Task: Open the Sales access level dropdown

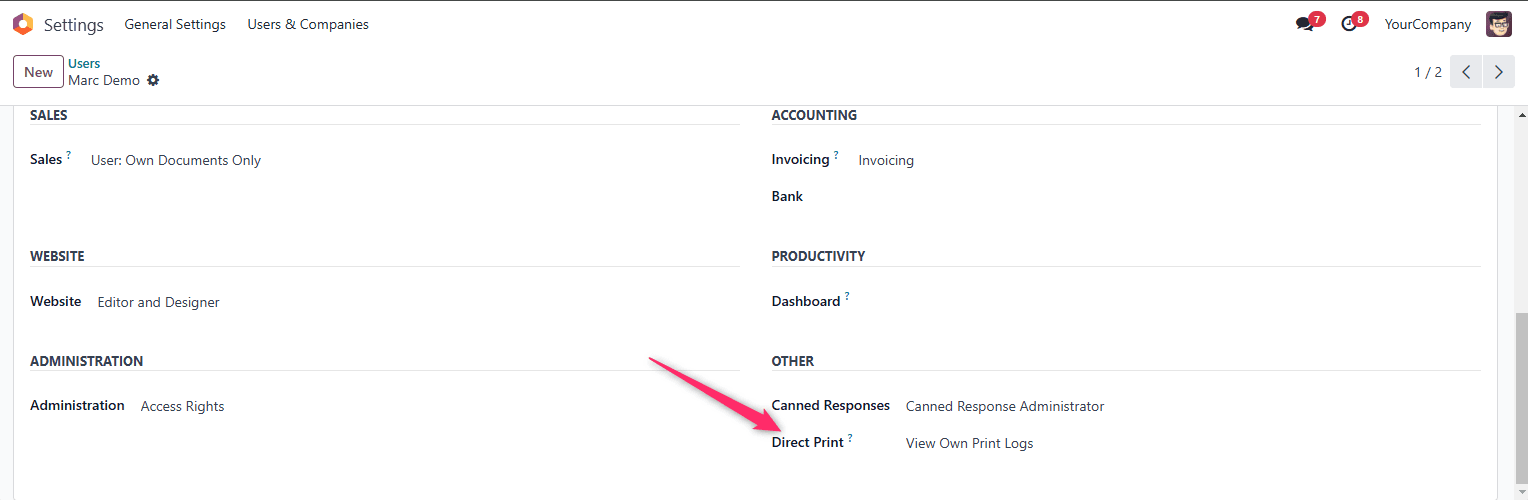Action: click(176, 160)
